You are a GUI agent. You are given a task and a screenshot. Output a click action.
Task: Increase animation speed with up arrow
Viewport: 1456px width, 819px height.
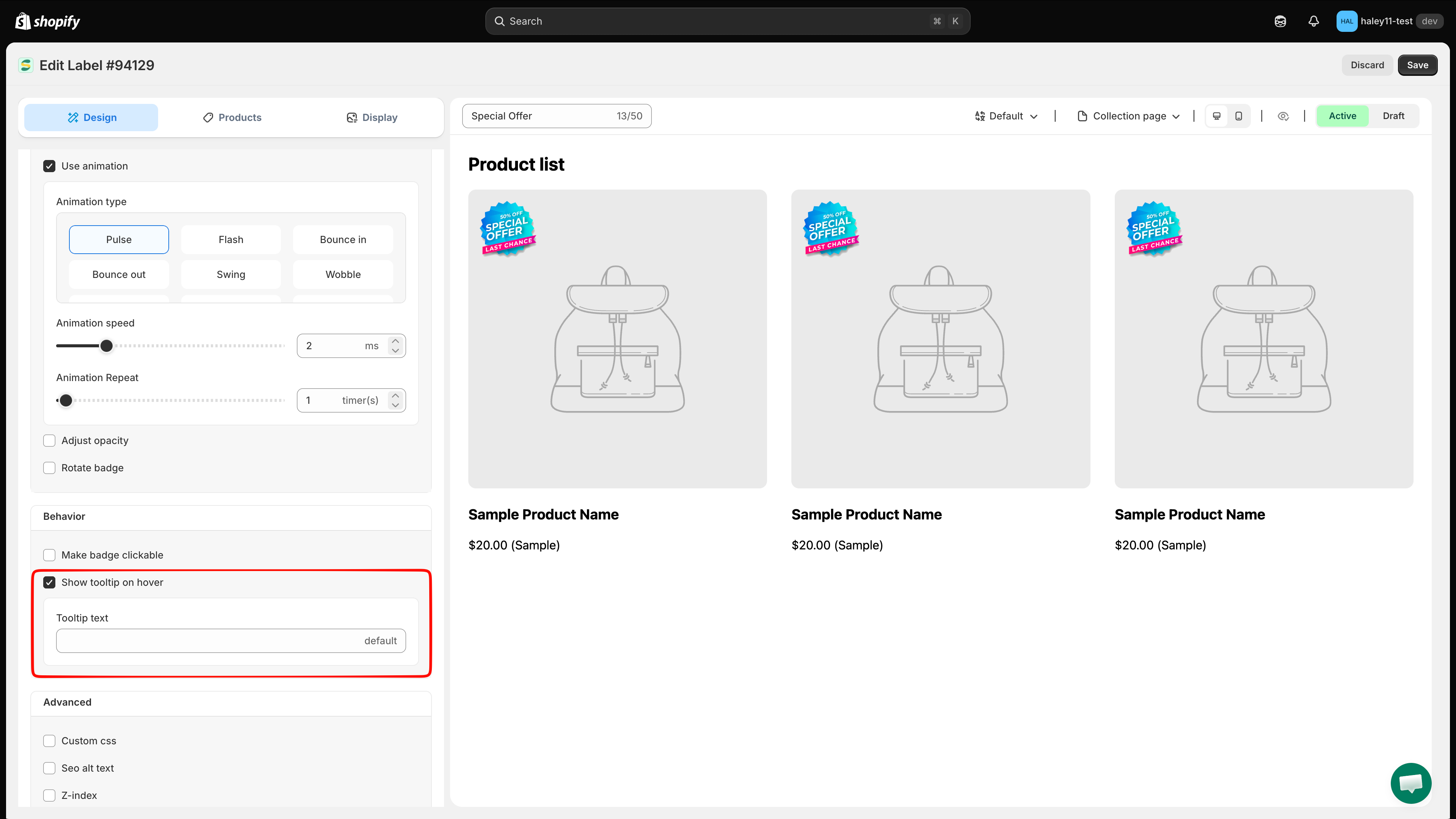pos(395,341)
